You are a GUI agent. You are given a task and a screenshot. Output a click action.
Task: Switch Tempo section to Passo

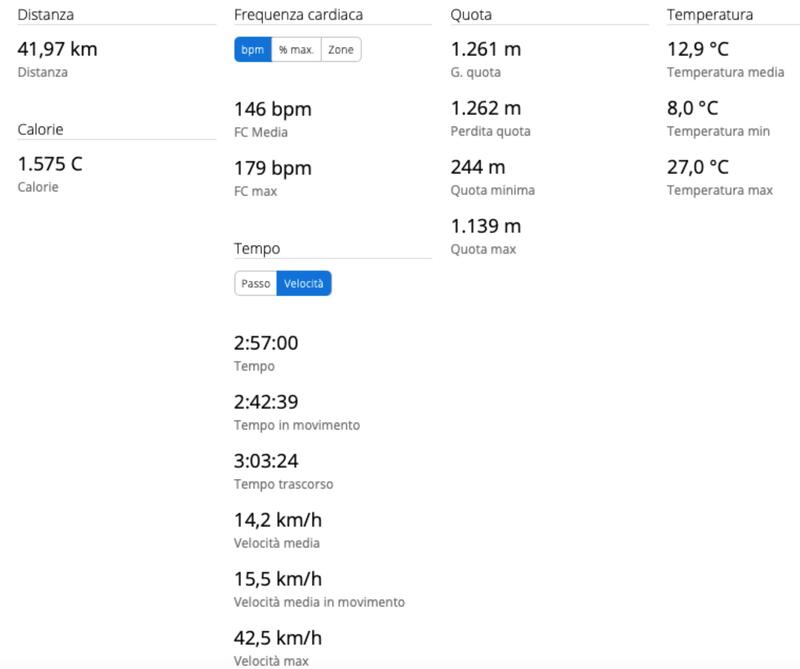[256, 284]
